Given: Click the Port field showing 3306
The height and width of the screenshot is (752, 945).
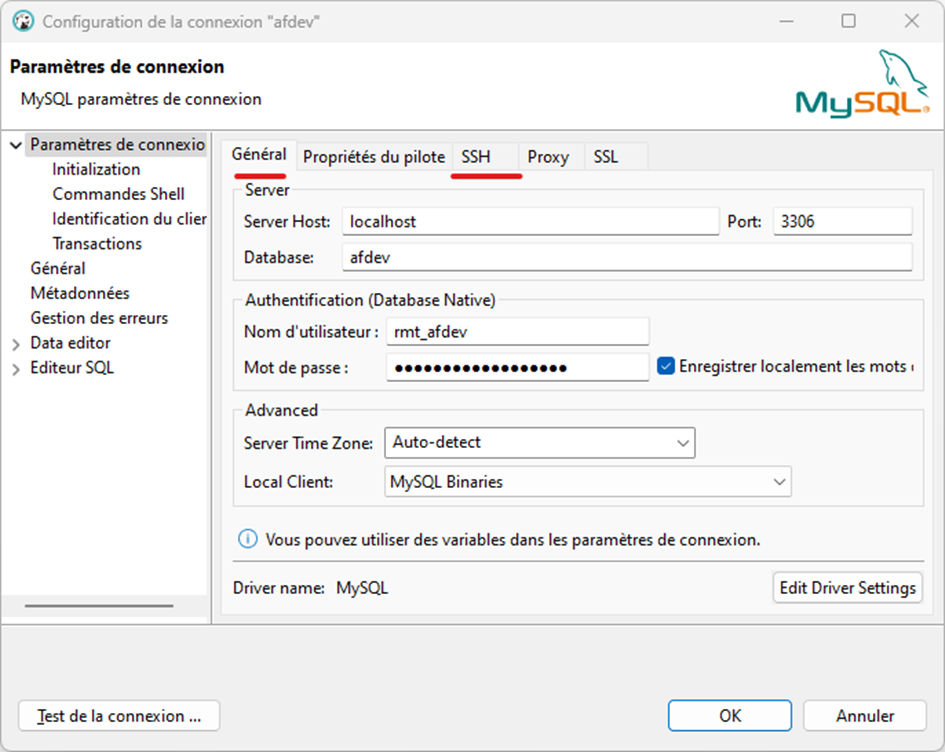Looking at the screenshot, I should (843, 221).
